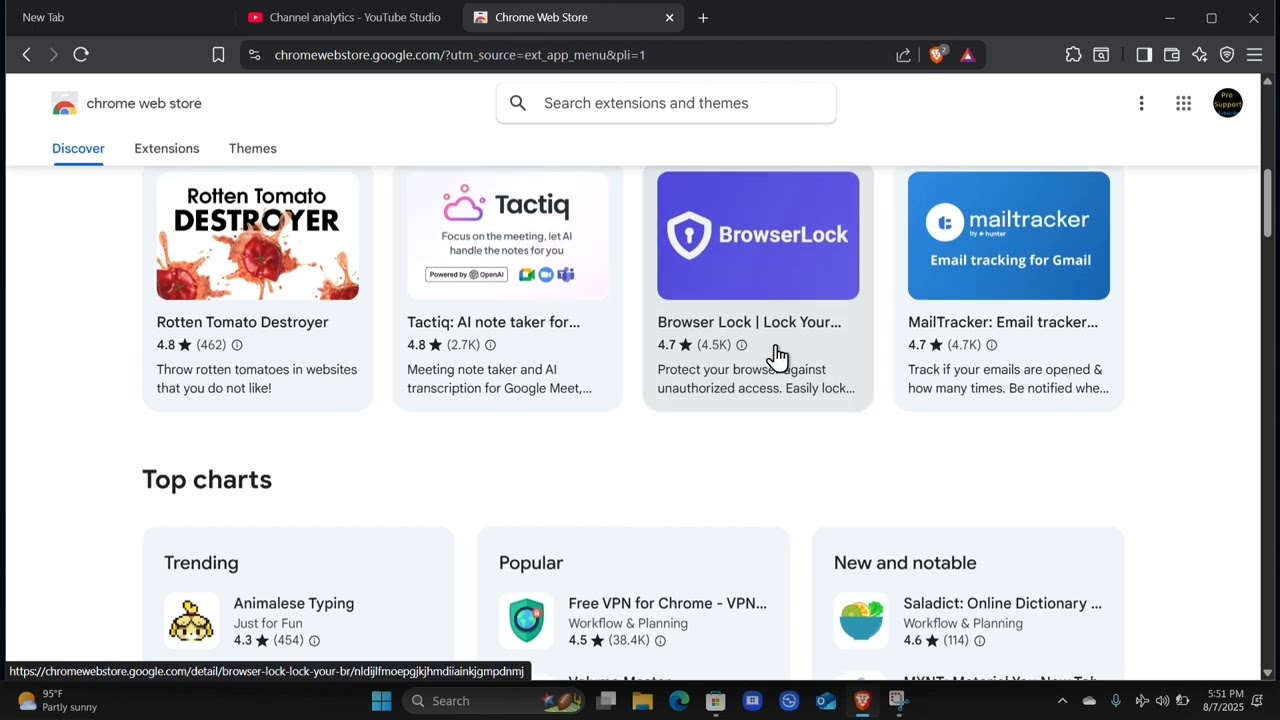Open the Extensions puzzle-piece menu

tap(1073, 55)
